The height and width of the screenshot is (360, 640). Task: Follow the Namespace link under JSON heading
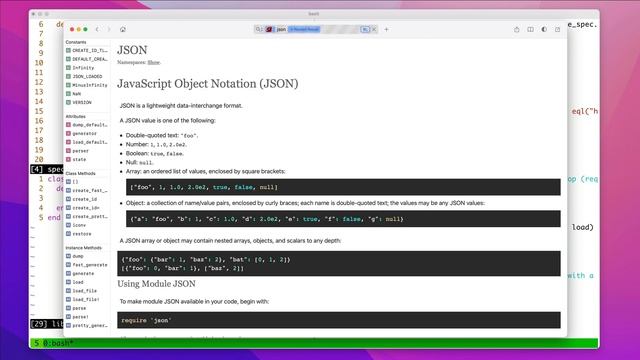click(154, 62)
